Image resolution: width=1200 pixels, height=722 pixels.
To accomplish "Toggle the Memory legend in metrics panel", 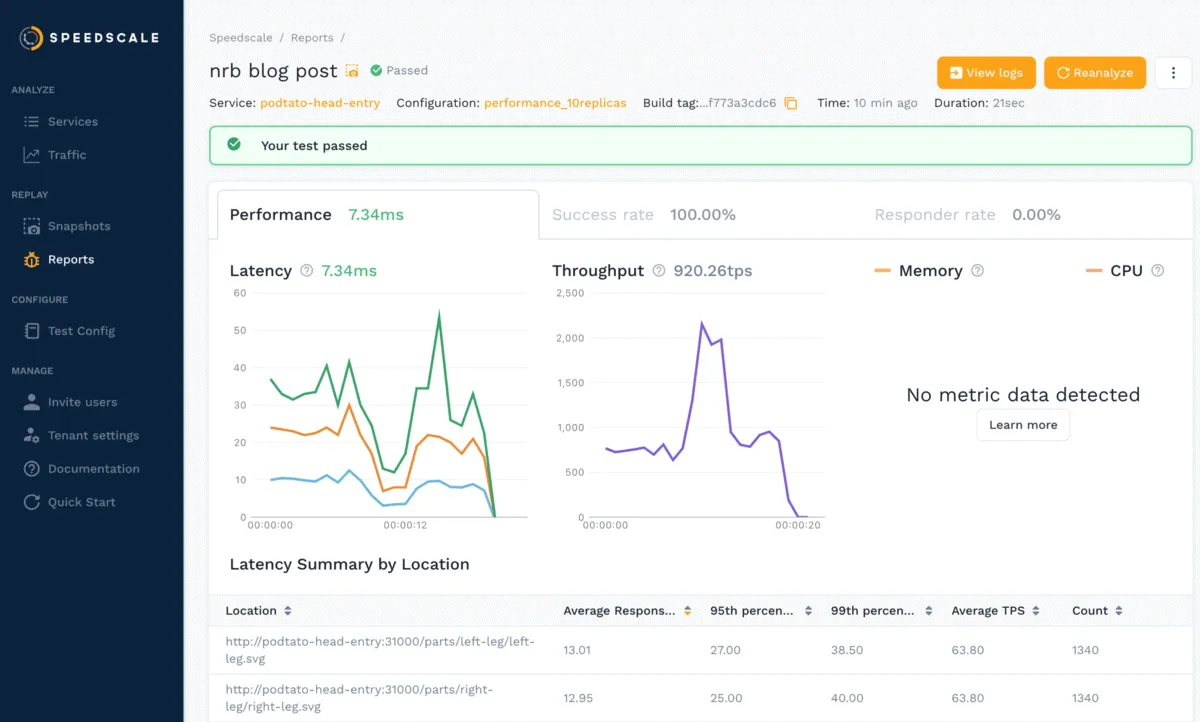I will point(881,270).
